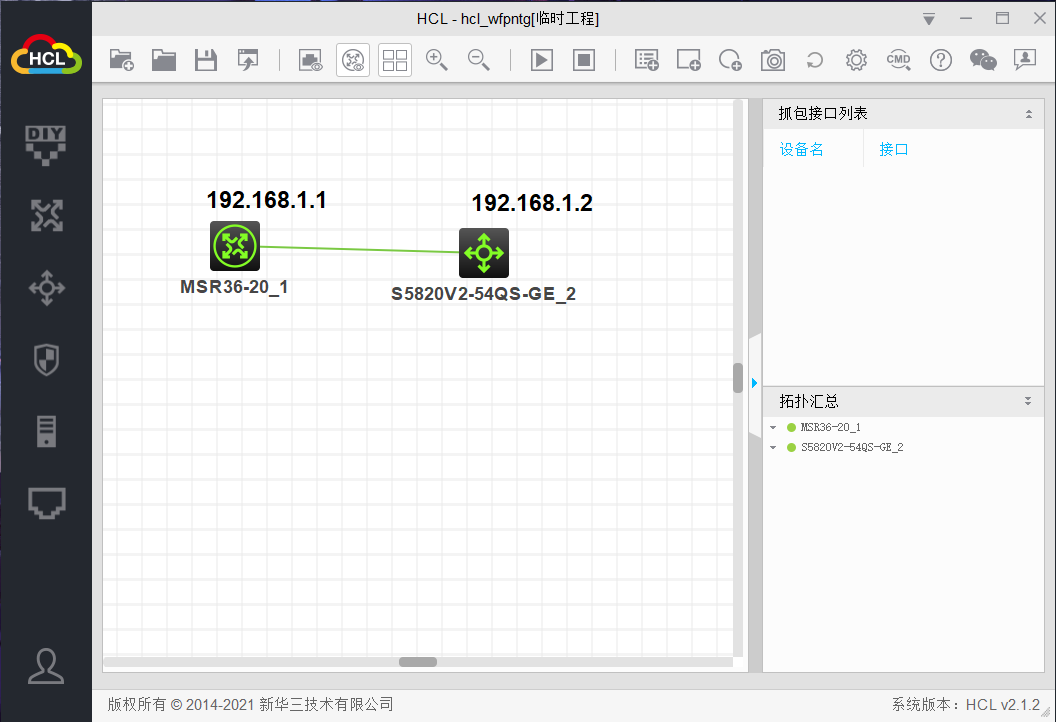Select the terminal host category in sidebar
1056x722 pixels.
[46, 431]
